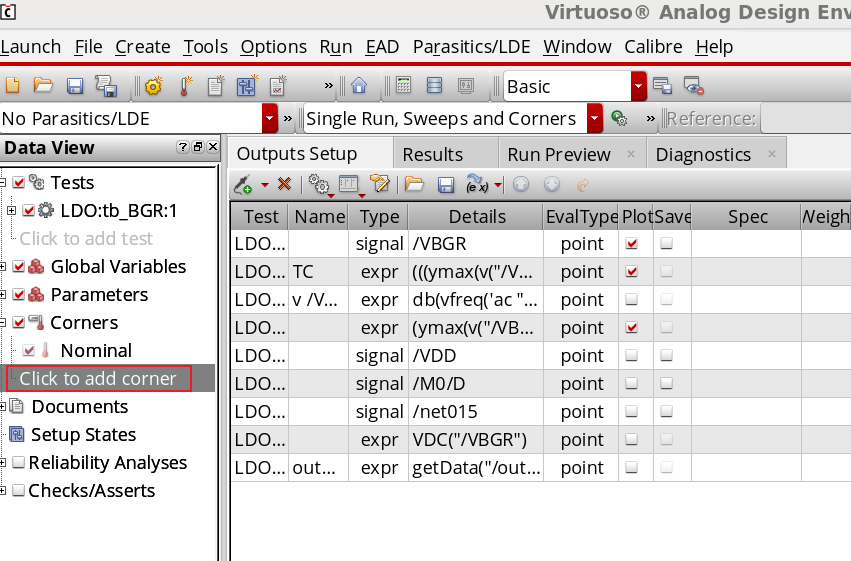Toggle the Global Variables checkbox
Image resolution: width=851 pixels, height=561 pixels.
point(18,266)
